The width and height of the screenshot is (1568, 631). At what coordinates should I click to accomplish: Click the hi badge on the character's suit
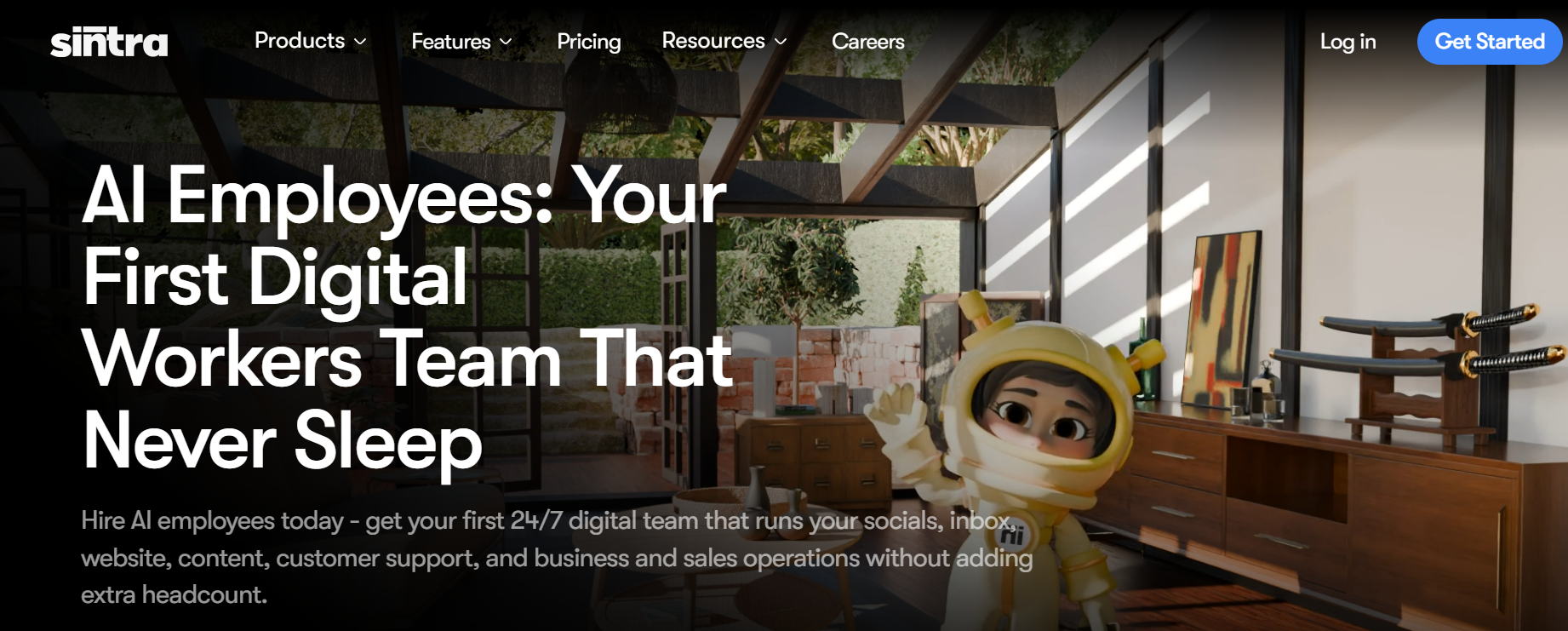1012,535
